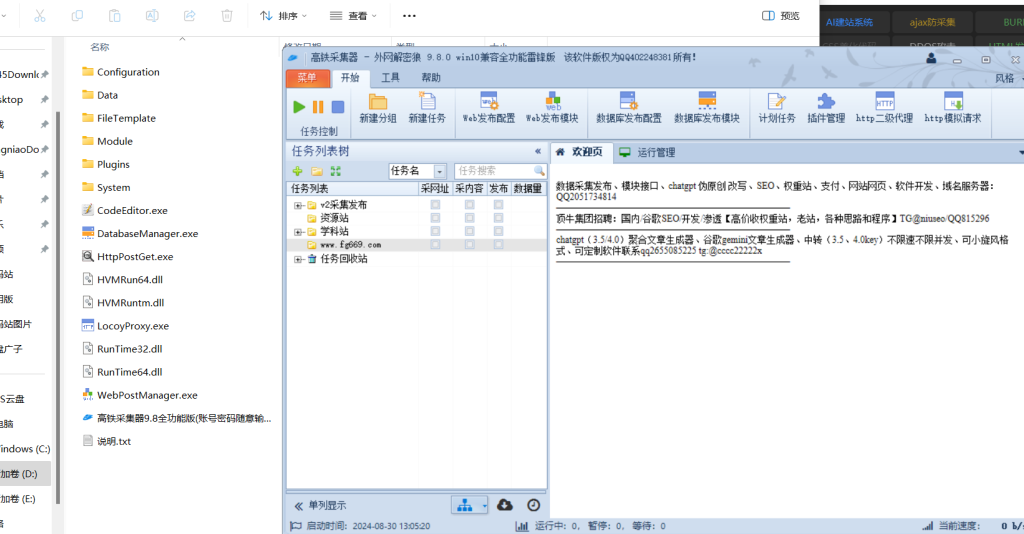Collapse the 任务列表树 panel with double chevron

pos(538,151)
